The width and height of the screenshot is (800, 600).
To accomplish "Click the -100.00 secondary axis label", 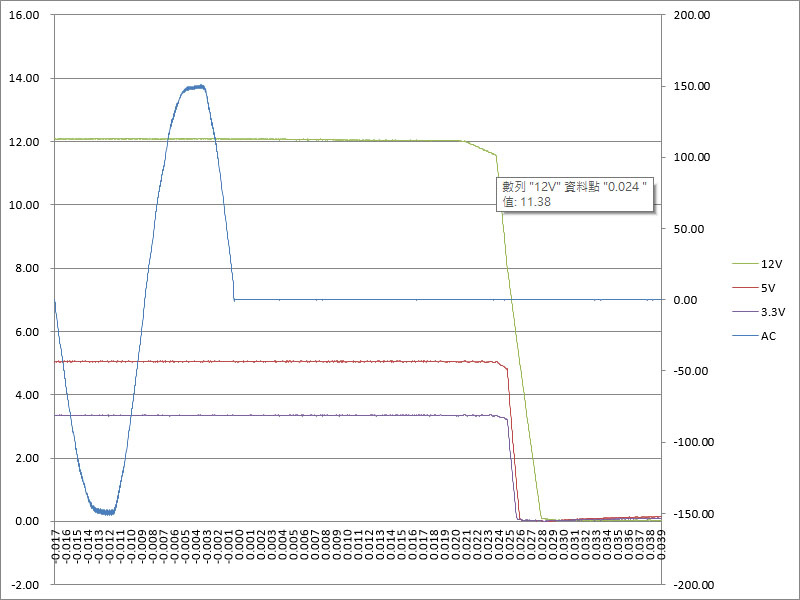I will click(x=694, y=442).
